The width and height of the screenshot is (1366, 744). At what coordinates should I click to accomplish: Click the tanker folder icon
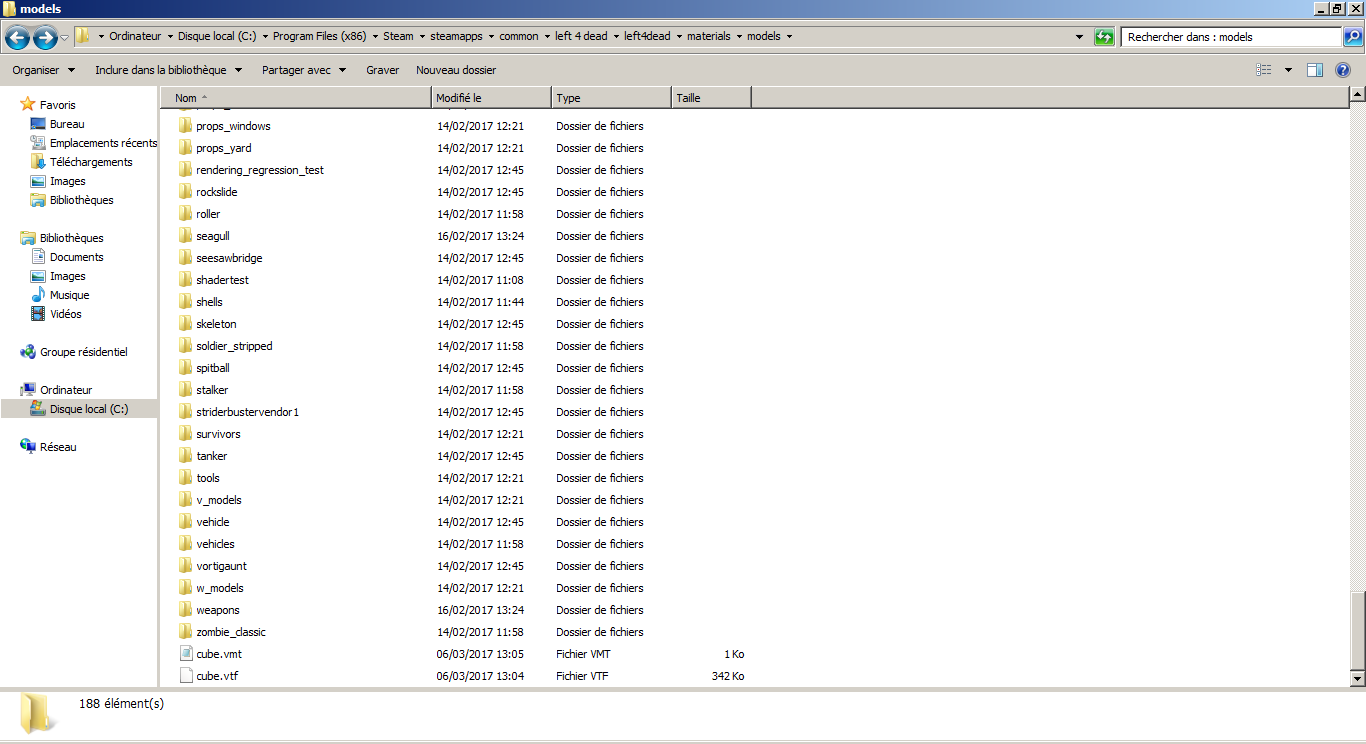click(185, 456)
